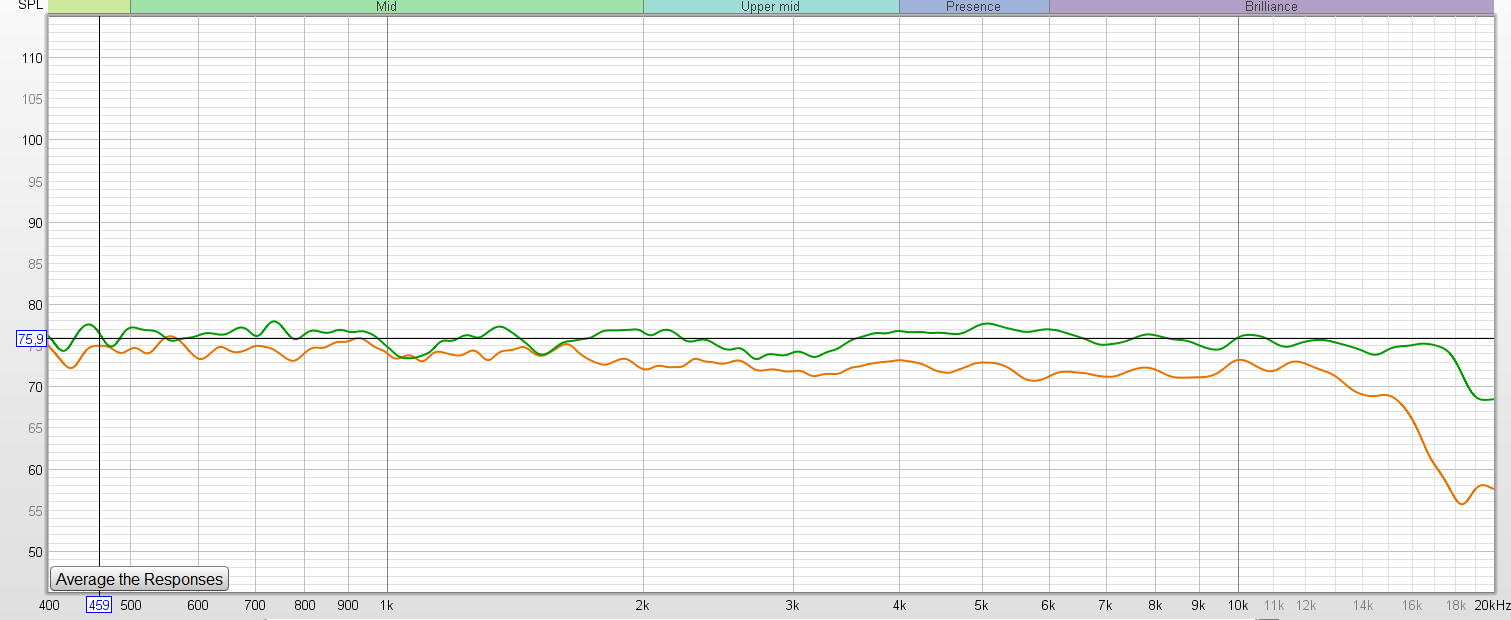
Task: Click the 100 label on SPL axis
Action: tap(32, 141)
